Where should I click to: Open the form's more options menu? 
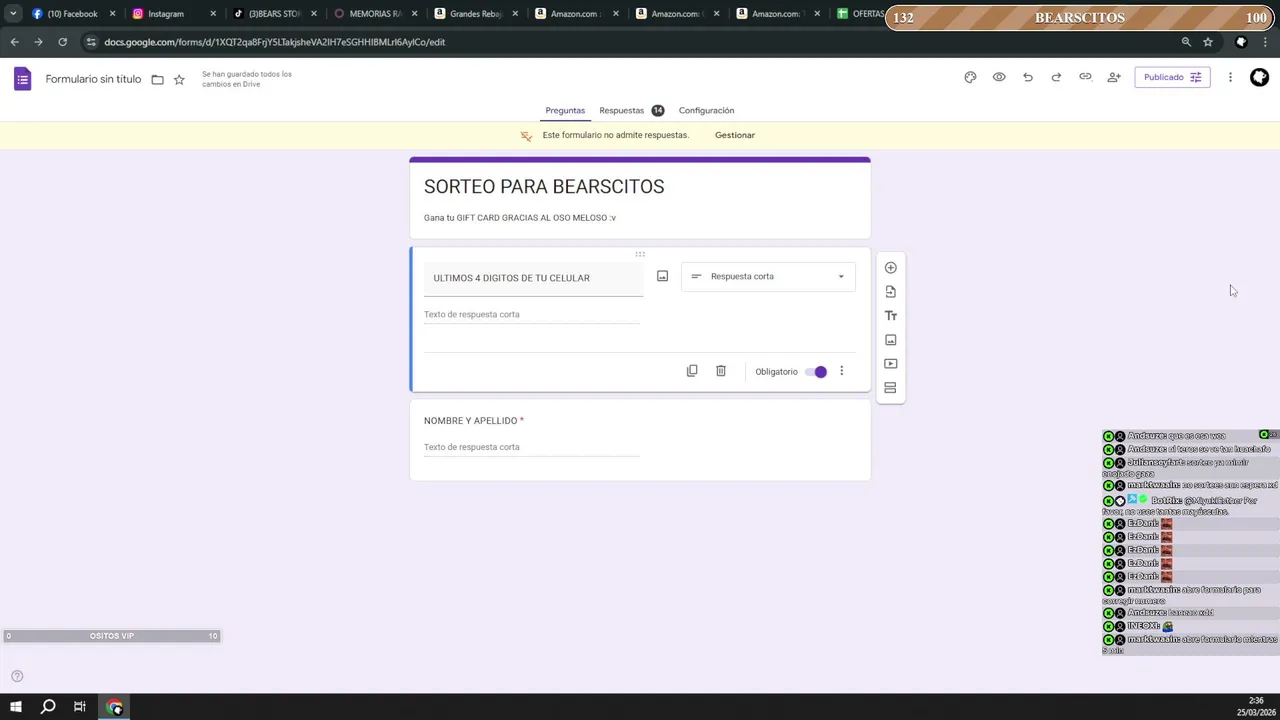(1230, 77)
